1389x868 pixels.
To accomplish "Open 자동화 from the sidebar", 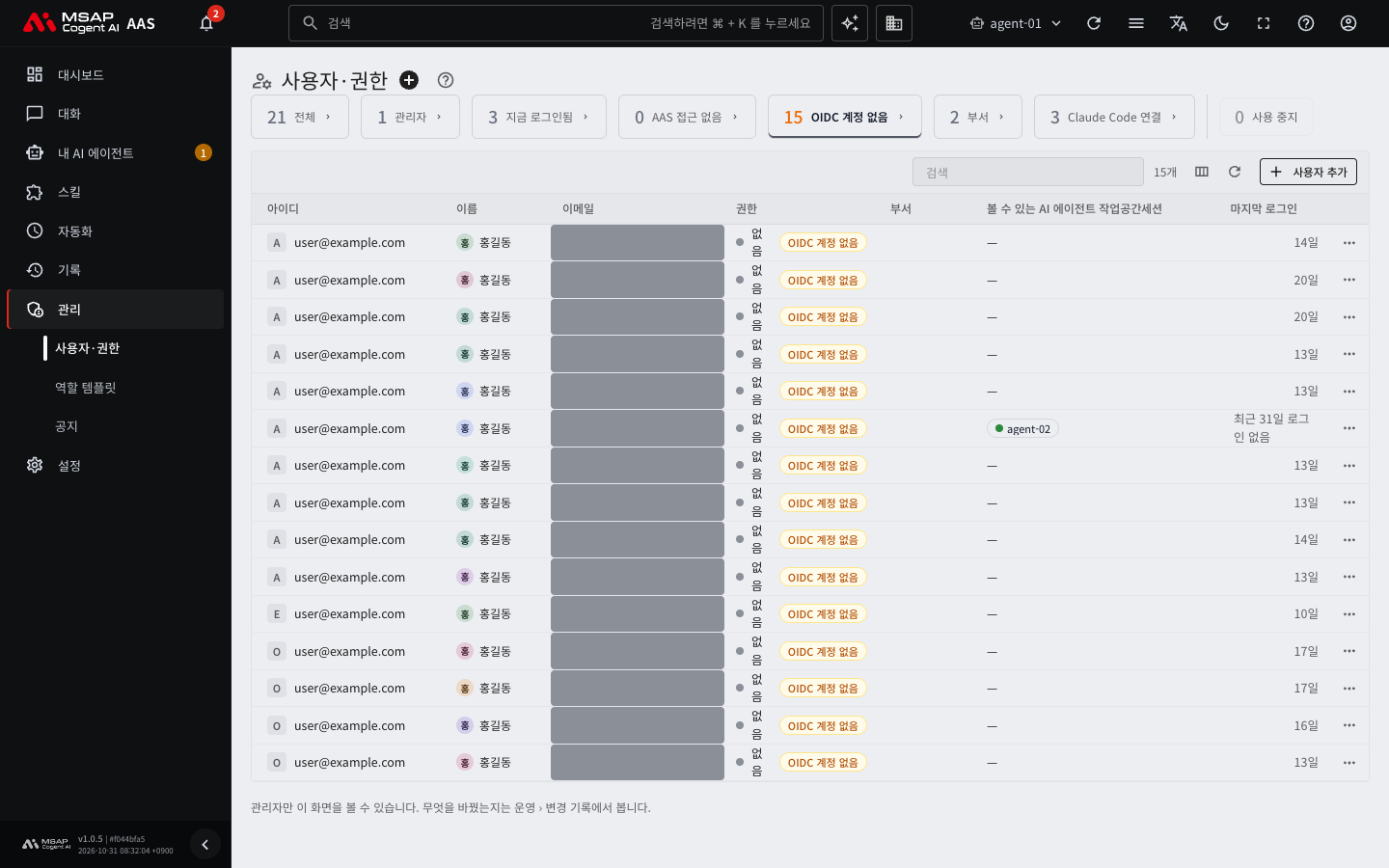I will tap(116, 231).
